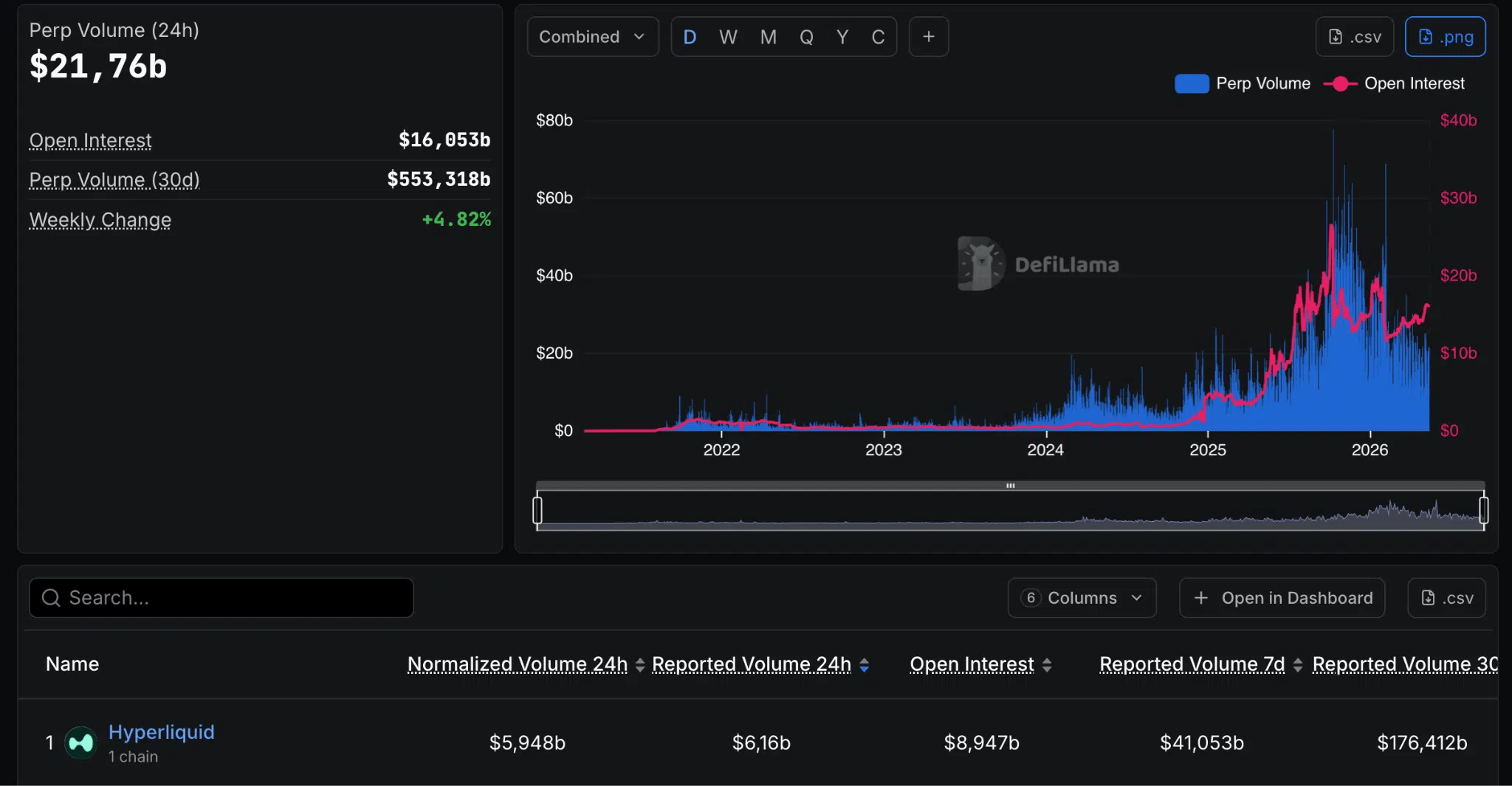1512x786 pixels.
Task: Click the search magnifier icon
Action: coord(51,598)
